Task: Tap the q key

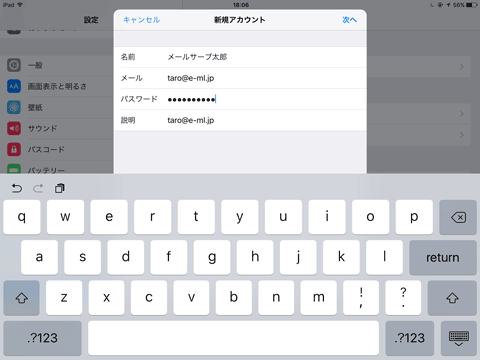Action: 22,217
